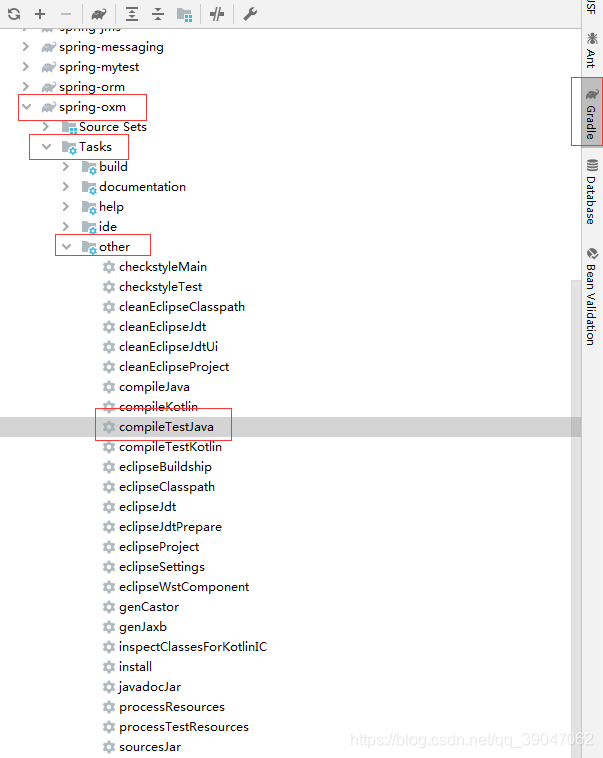The image size is (603, 758).
Task: Select the inspectClassesForKotlinIC task
Action: click(x=193, y=647)
